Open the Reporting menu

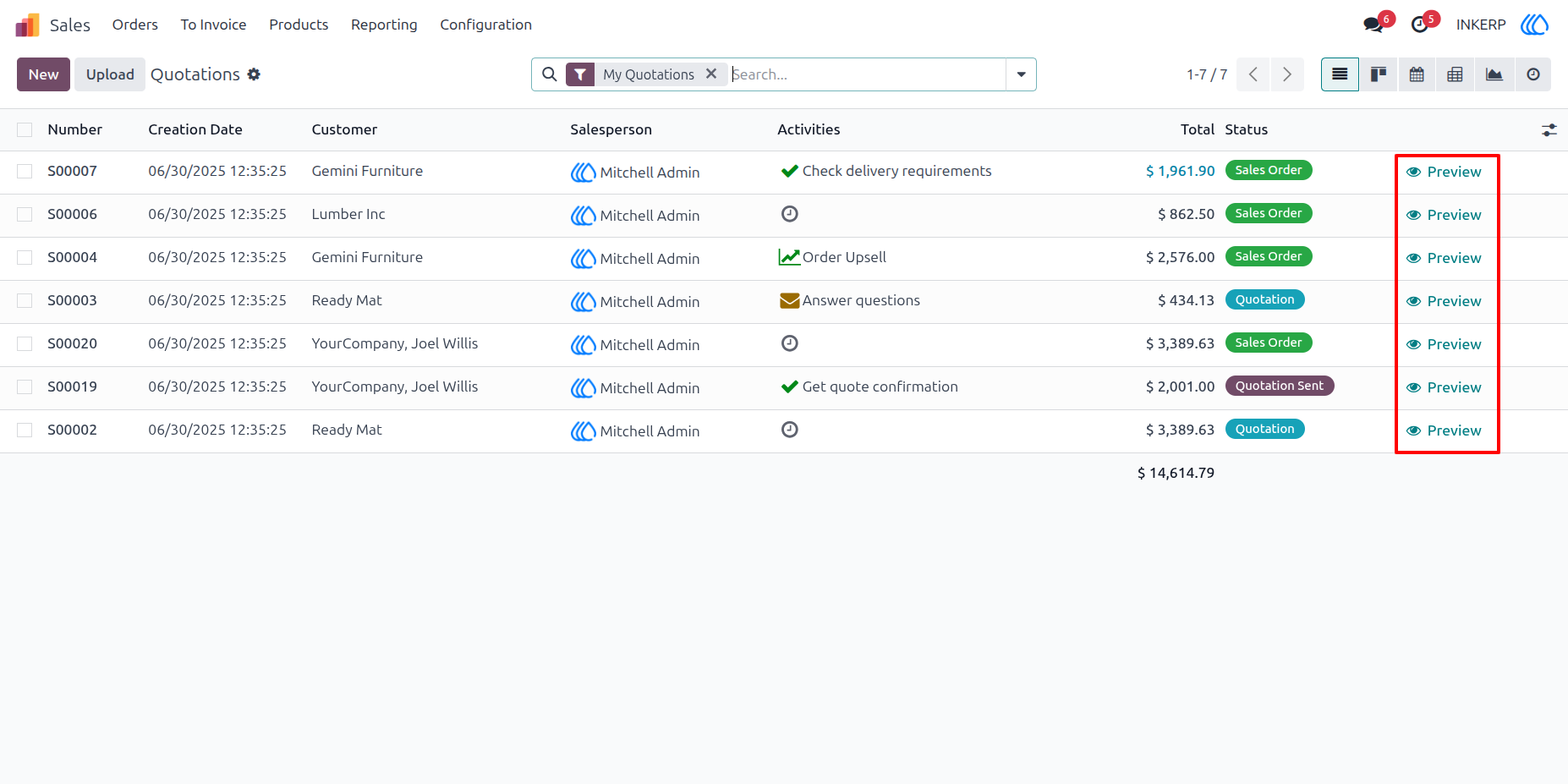click(x=384, y=25)
